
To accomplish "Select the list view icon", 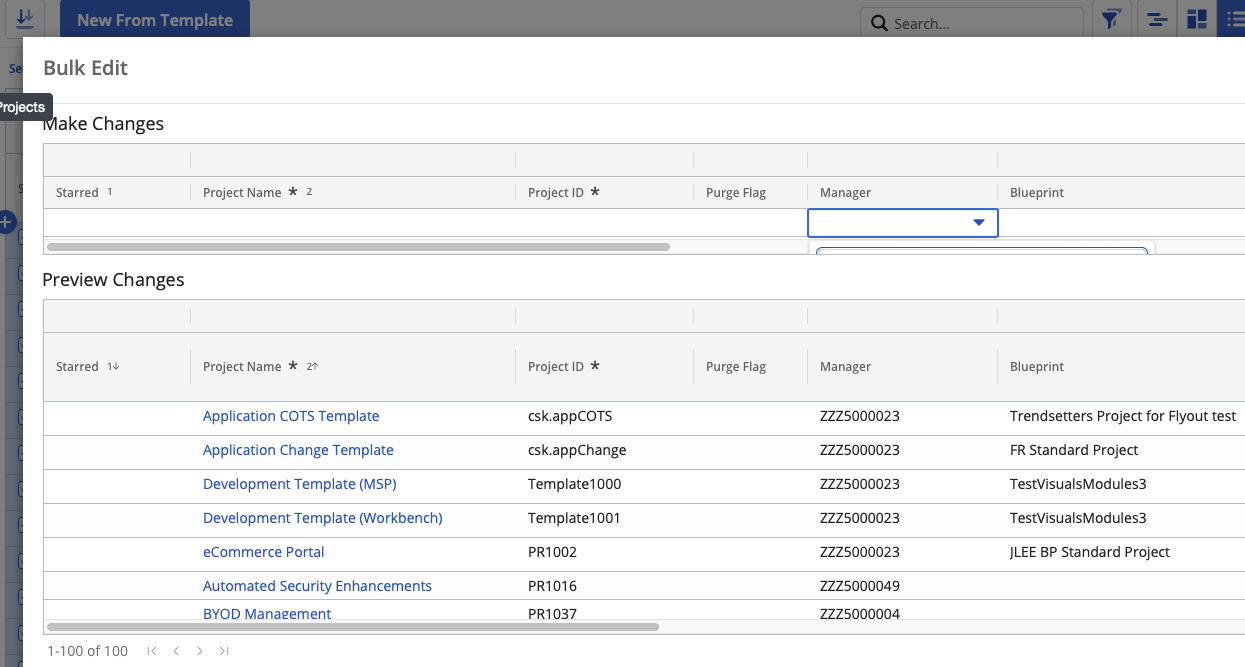I will click(x=1234, y=20).
